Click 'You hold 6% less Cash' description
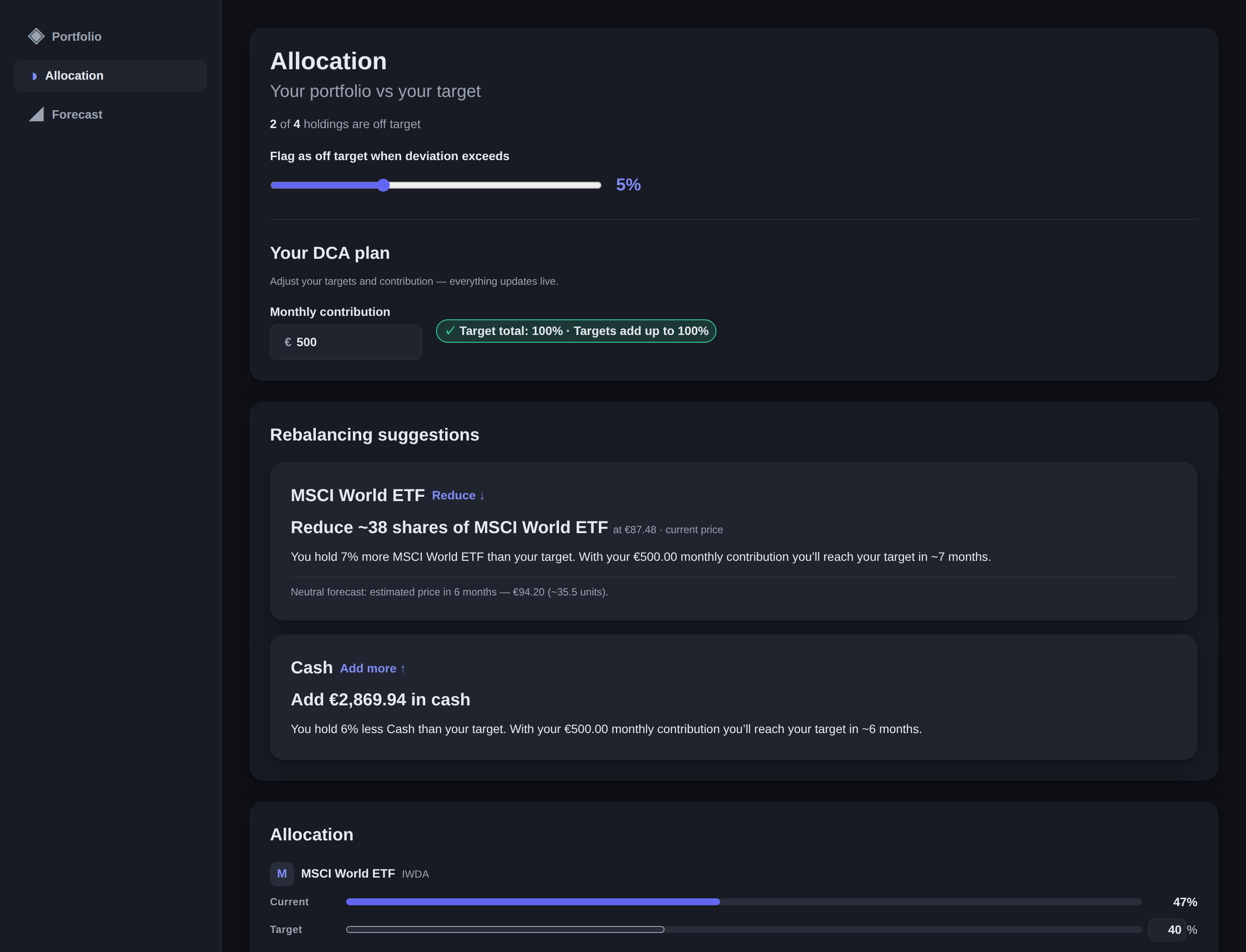This screenshot has height=952, width=1246. click(x=606, y=729)
